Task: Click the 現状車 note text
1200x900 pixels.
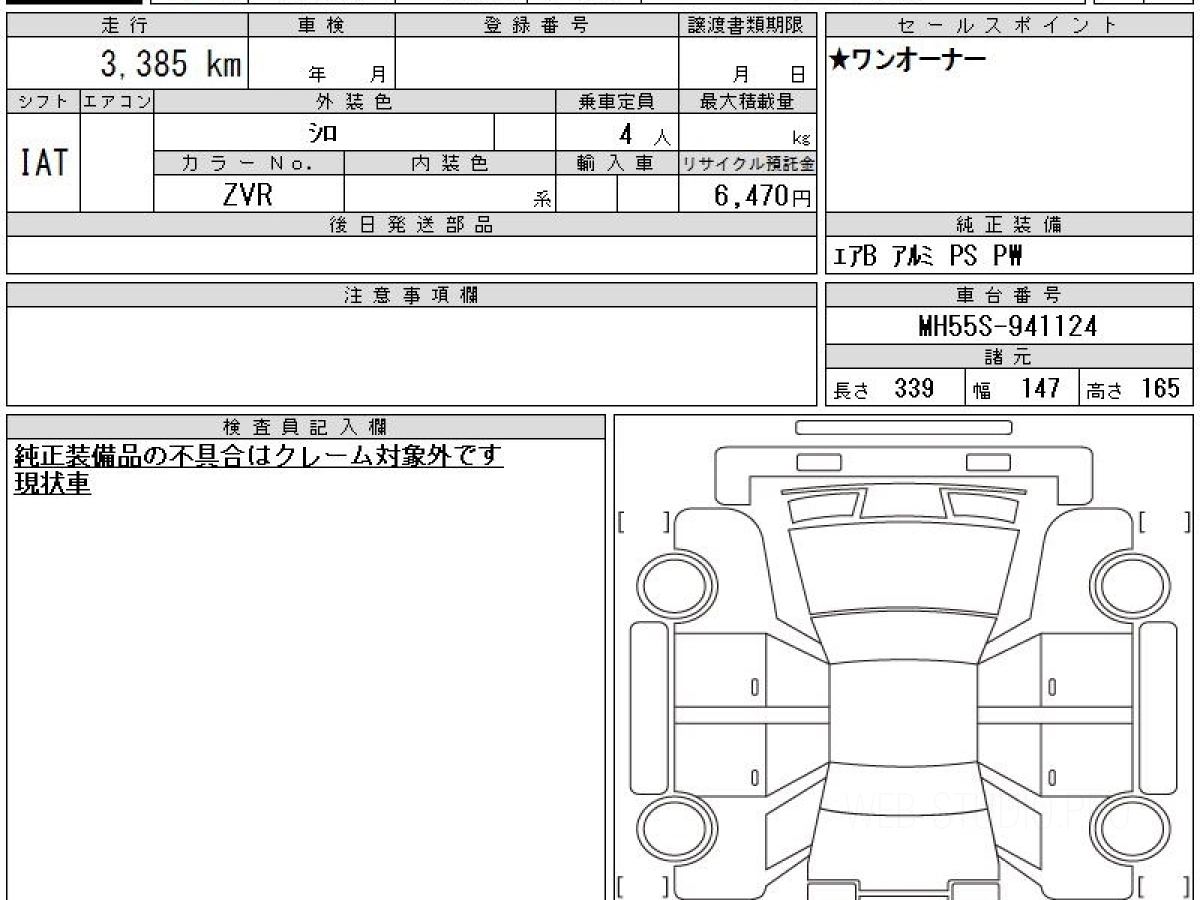Action: pyautogui.click(x=52, y=484)
